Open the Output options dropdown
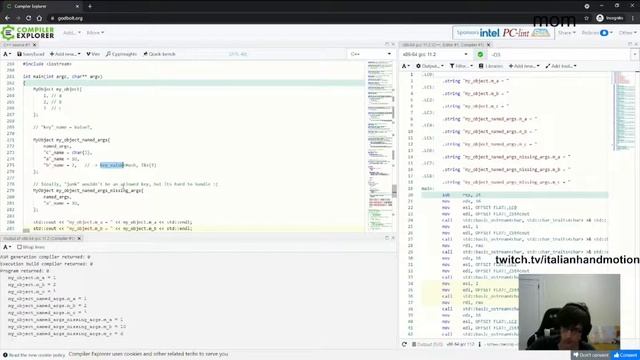This screenshot has width=640, height=360. coord(430,66)
